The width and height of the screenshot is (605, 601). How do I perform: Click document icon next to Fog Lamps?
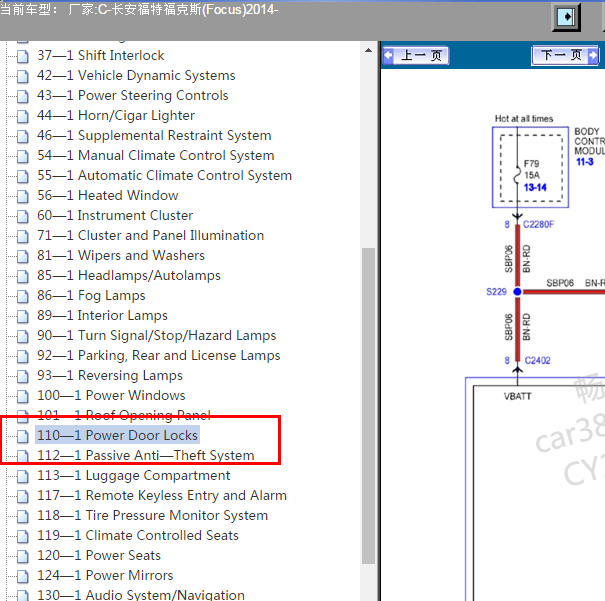[x=23, y=297]
